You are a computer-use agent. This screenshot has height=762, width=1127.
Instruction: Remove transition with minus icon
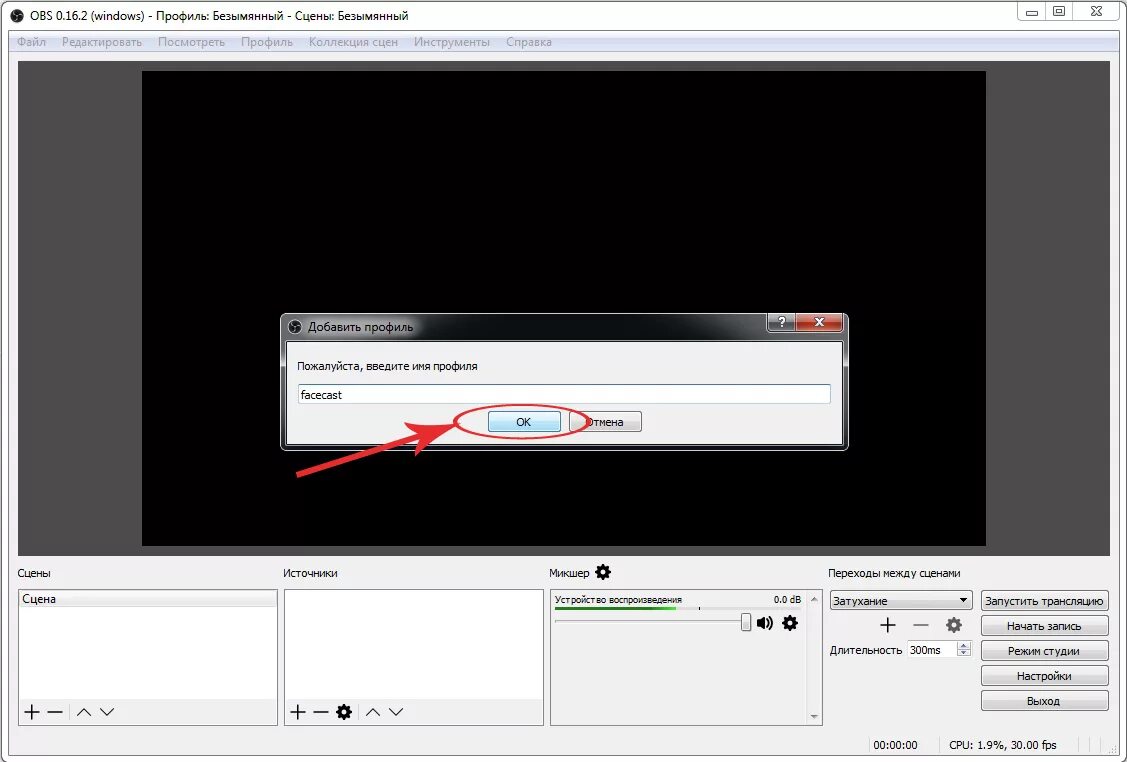tap(921, 625)
